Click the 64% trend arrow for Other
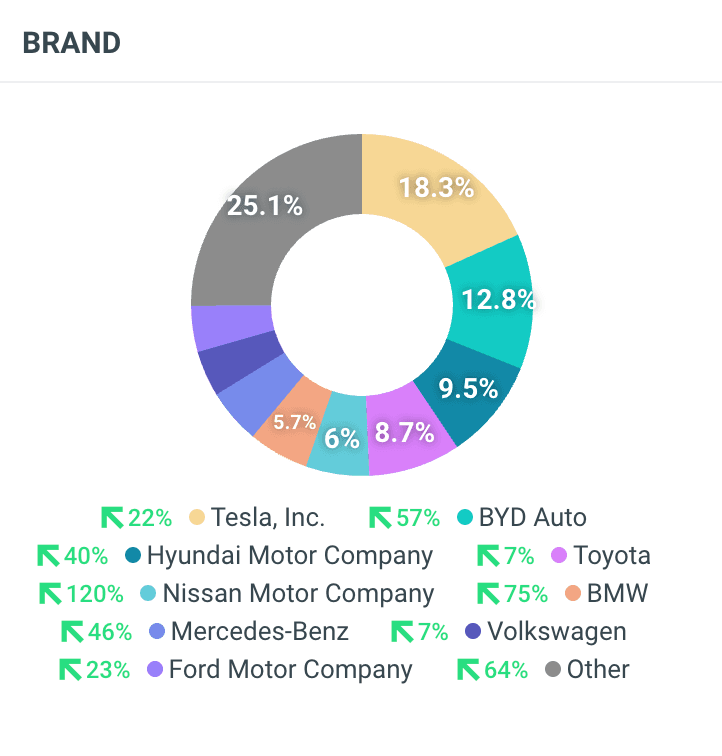722x756 pixels. (467, 669)
